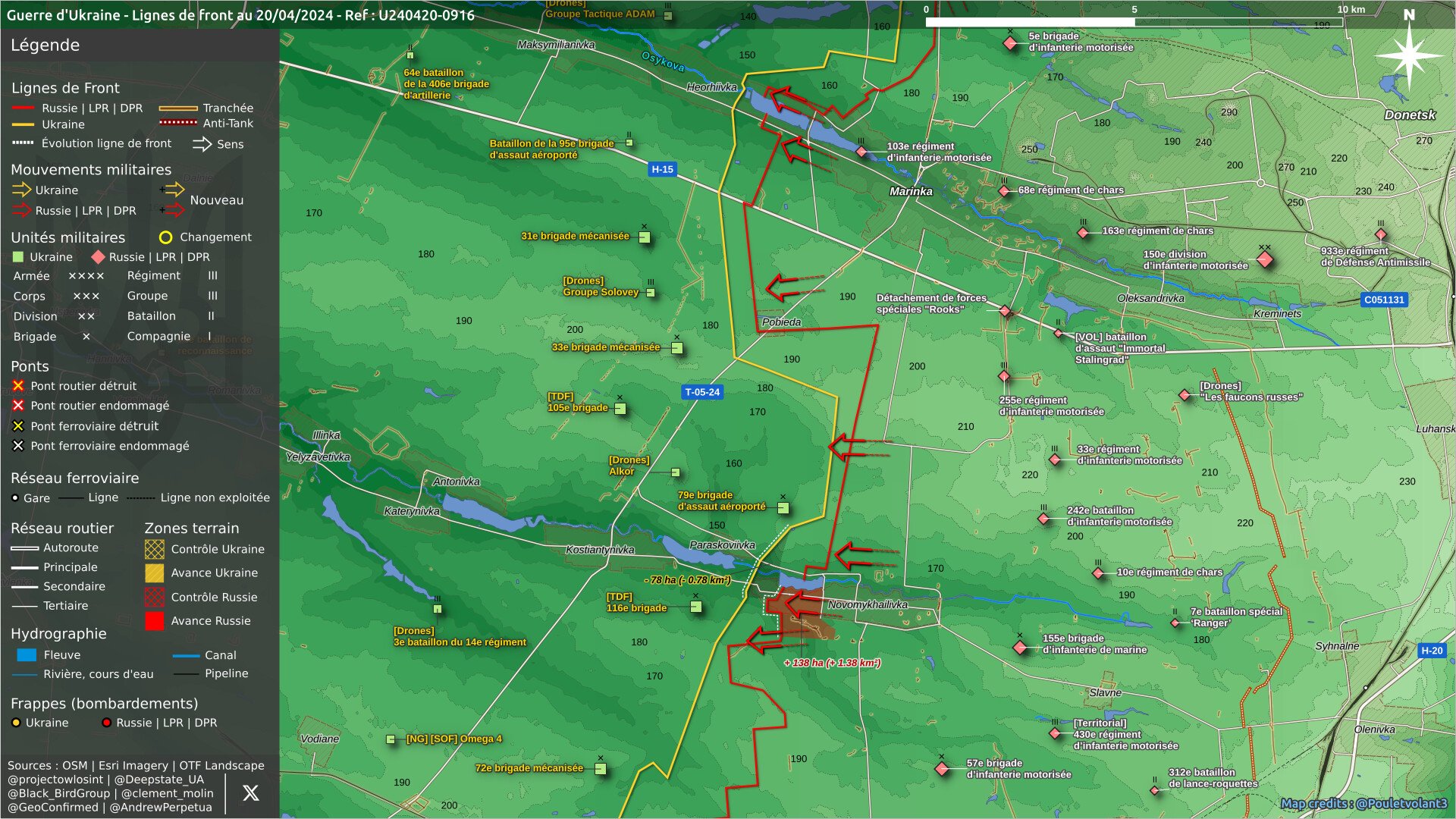
Task: Click the 'Légende' heading
Action: [x=45, y=45]
